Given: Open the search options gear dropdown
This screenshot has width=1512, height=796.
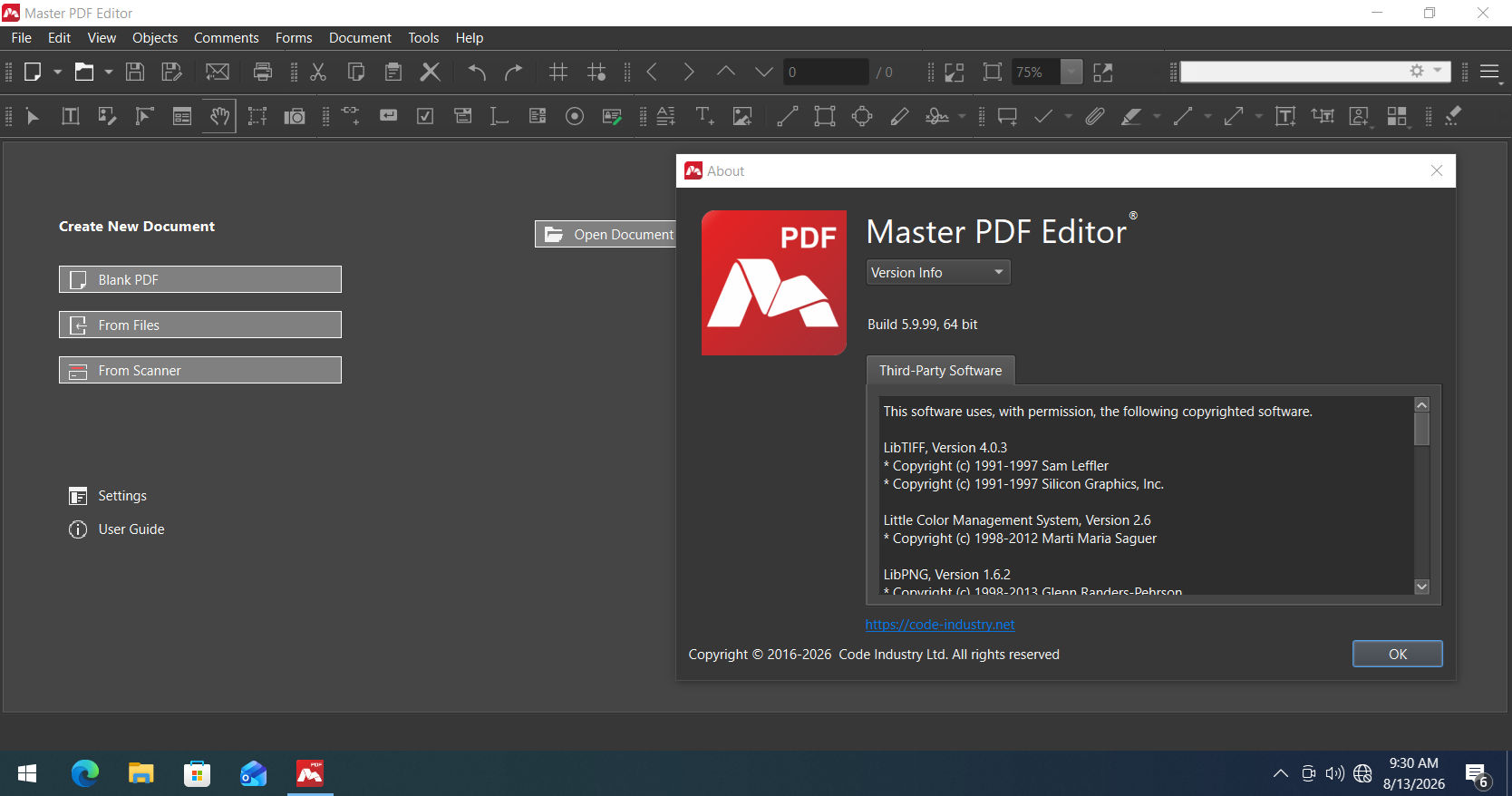Looking at the screenshot, I should pos(1426,71).
